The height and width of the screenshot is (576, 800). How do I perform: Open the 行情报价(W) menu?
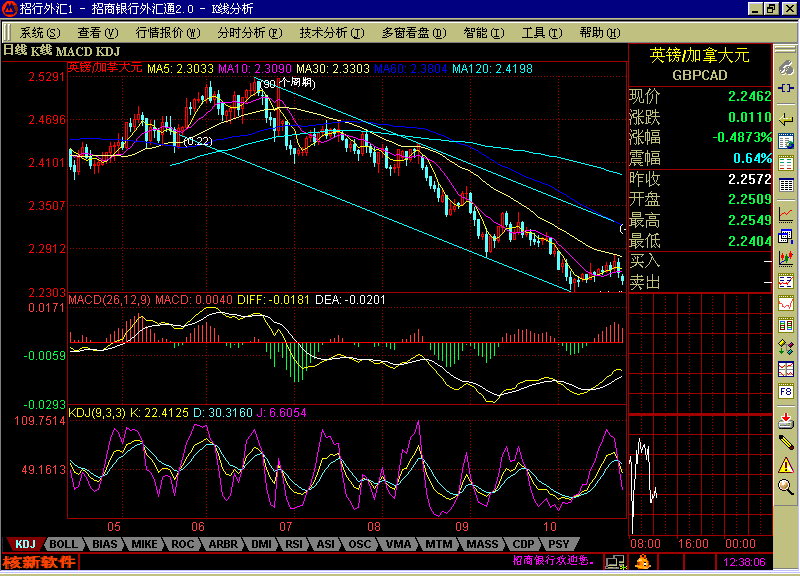tap(168, 33)
